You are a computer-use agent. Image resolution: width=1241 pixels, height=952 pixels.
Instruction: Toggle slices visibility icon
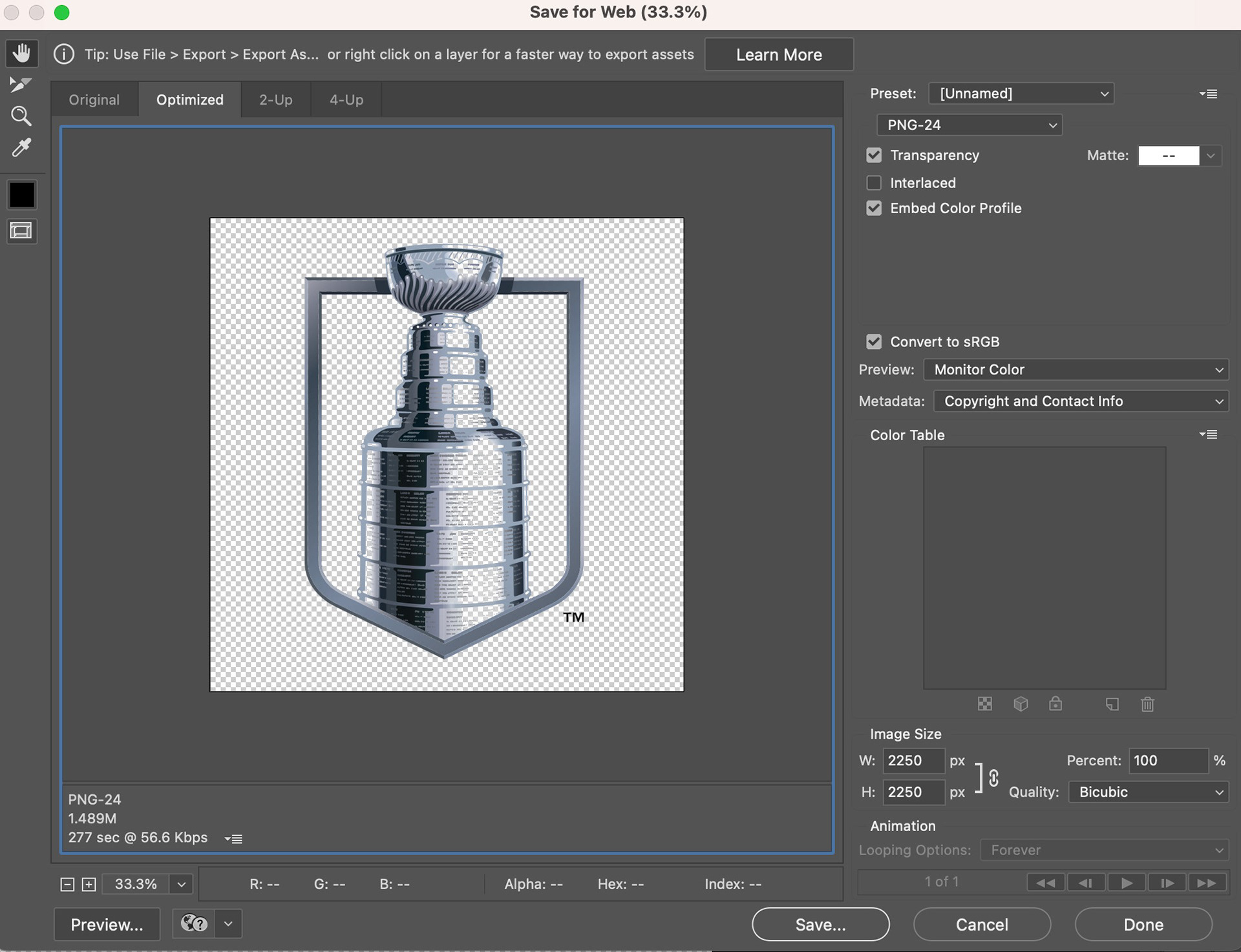tap(21, 231)
